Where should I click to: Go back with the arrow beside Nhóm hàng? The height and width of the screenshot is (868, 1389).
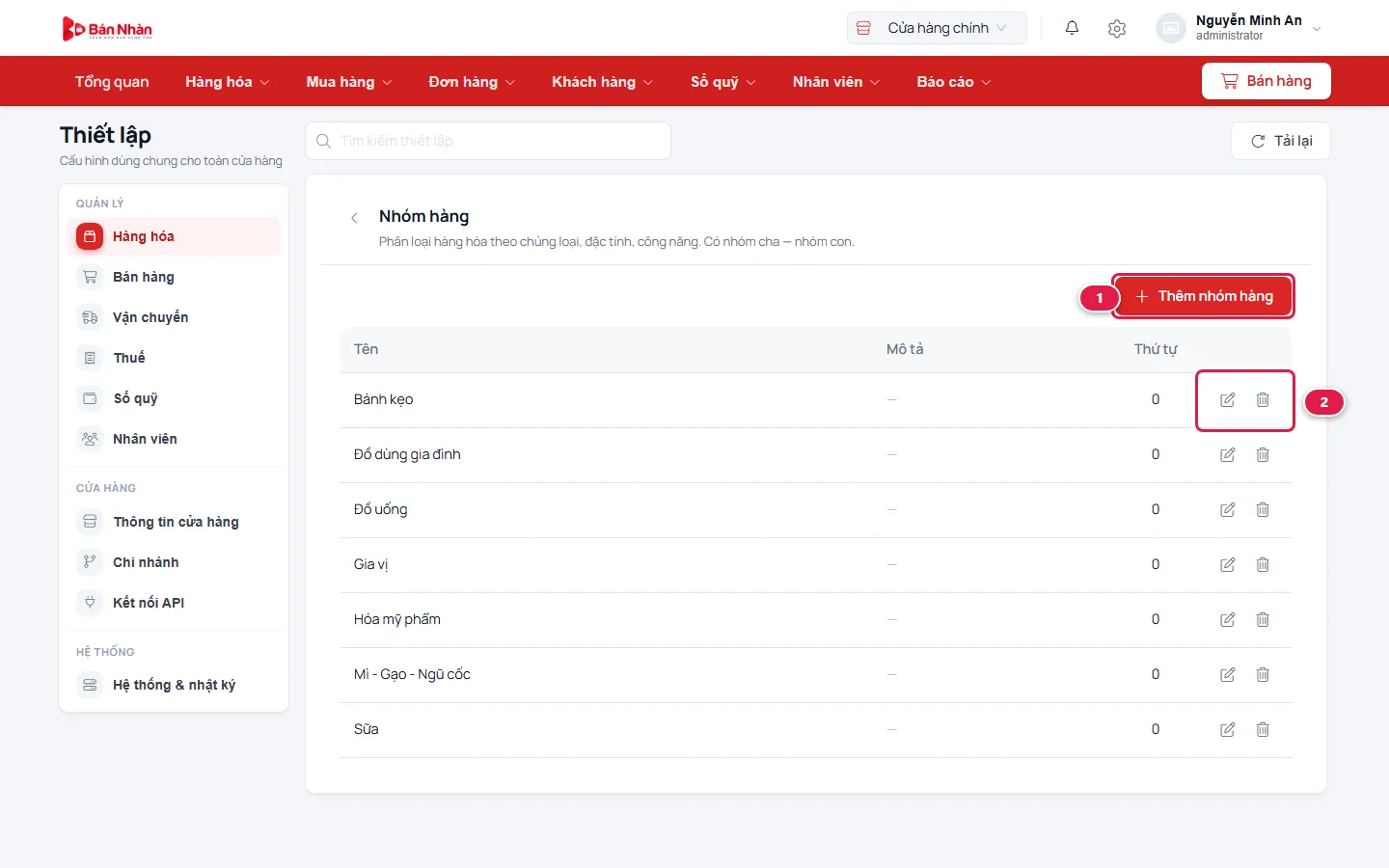[354, 218]
